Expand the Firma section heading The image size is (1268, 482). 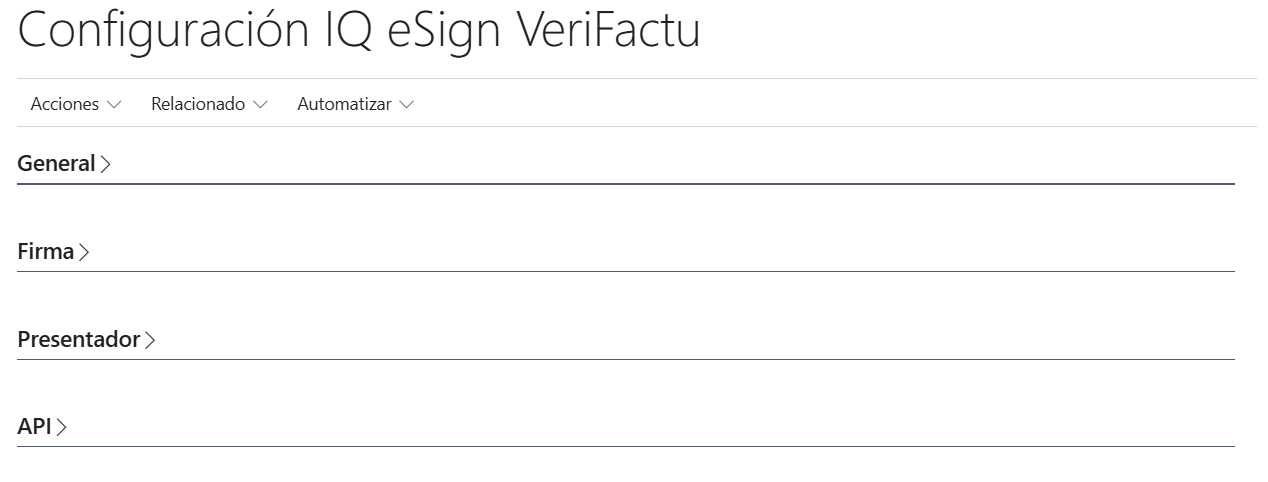point(46,251)
